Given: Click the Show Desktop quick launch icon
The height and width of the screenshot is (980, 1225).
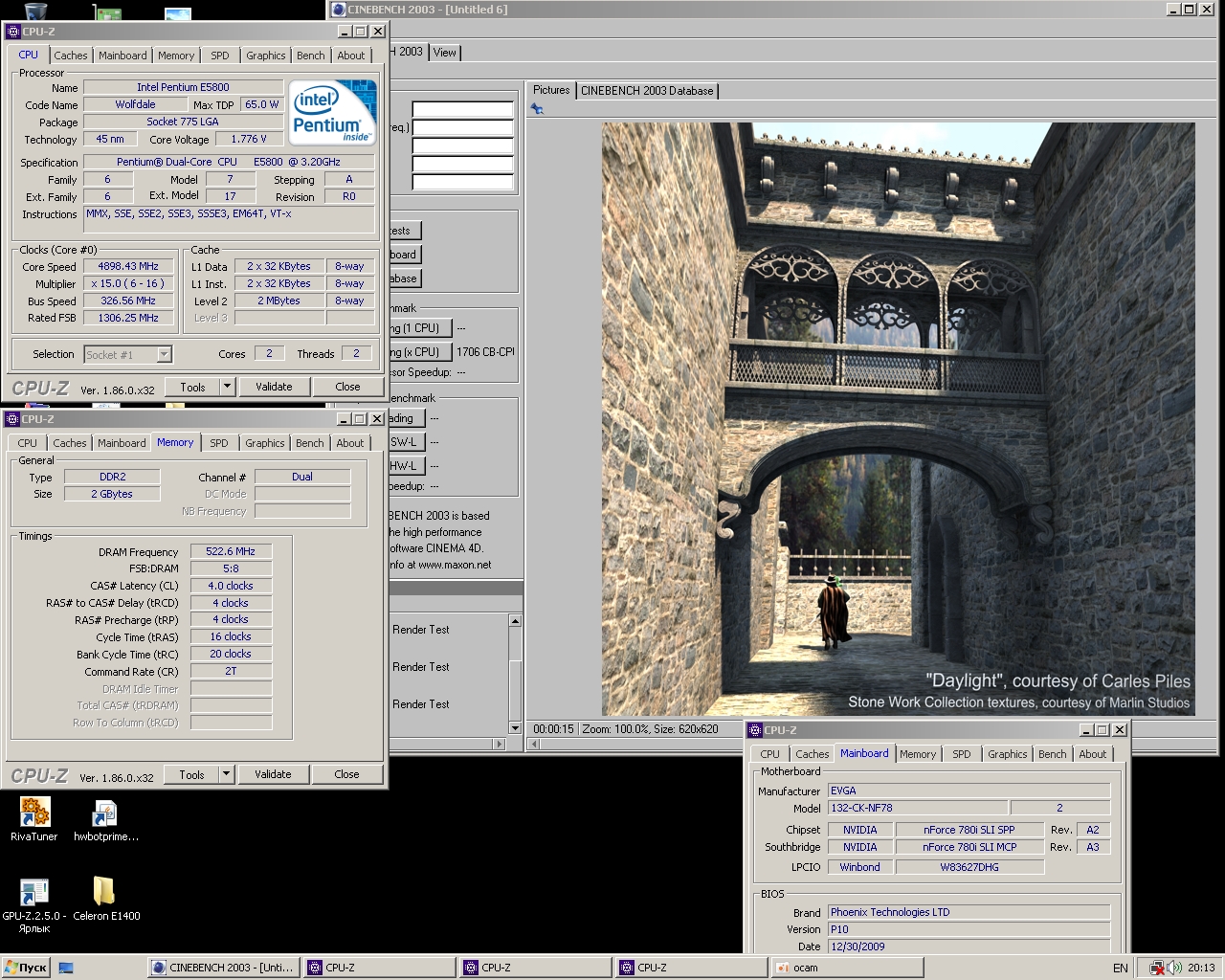Looking at the screenshot, I should click(x=66, y=968).
